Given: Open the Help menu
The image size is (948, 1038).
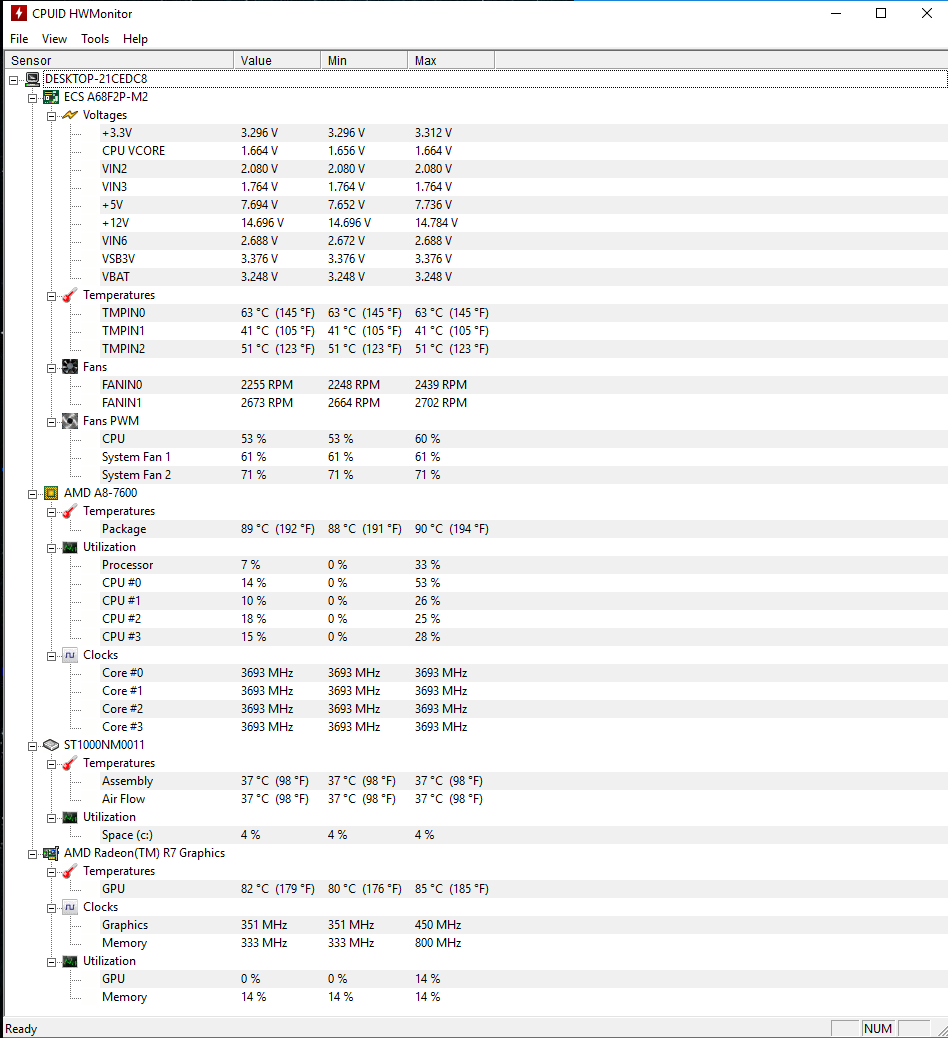Looking at the screenshot, I should [135, 39].
